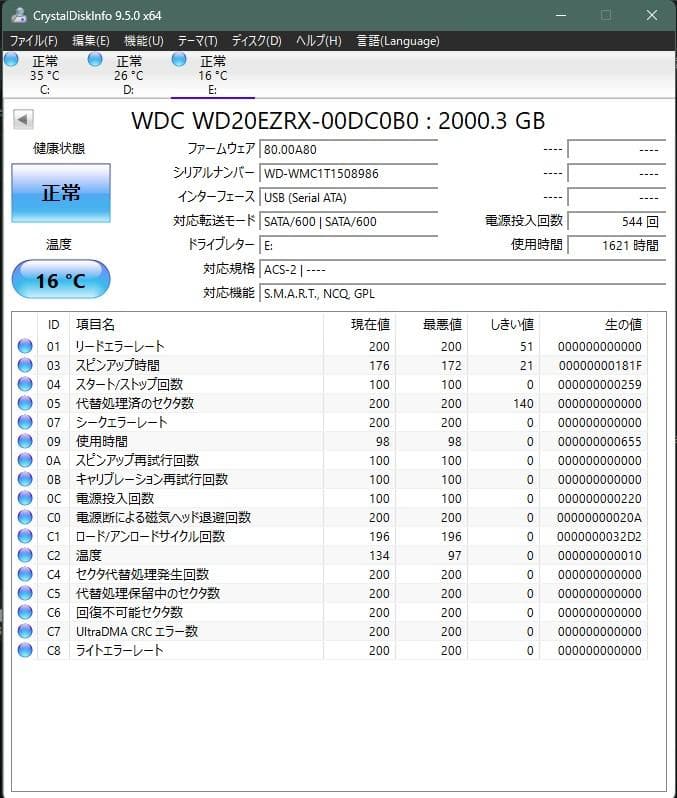
Task: Click the blue status orb beside drive D:
Action: click(x=95, y=60)
